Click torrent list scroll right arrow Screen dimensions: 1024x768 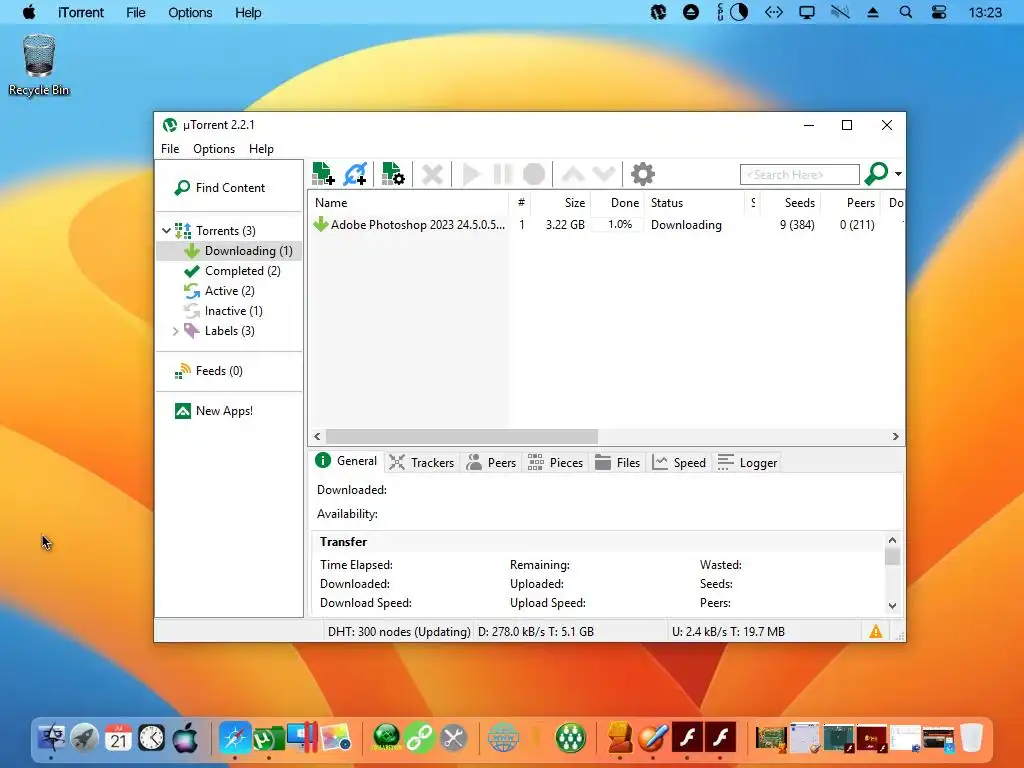click(895, 436)
